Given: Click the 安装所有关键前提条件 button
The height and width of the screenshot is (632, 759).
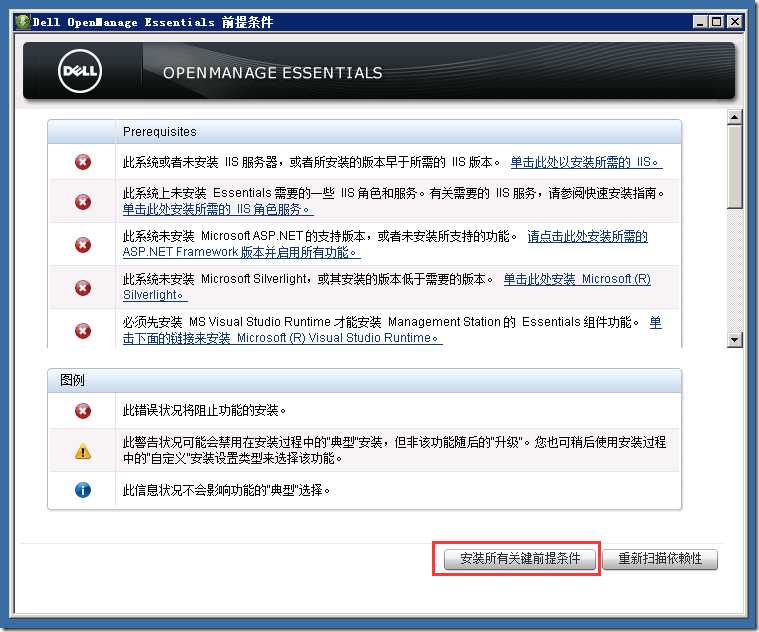Looking at the screenshot, I should coord(520,558).
